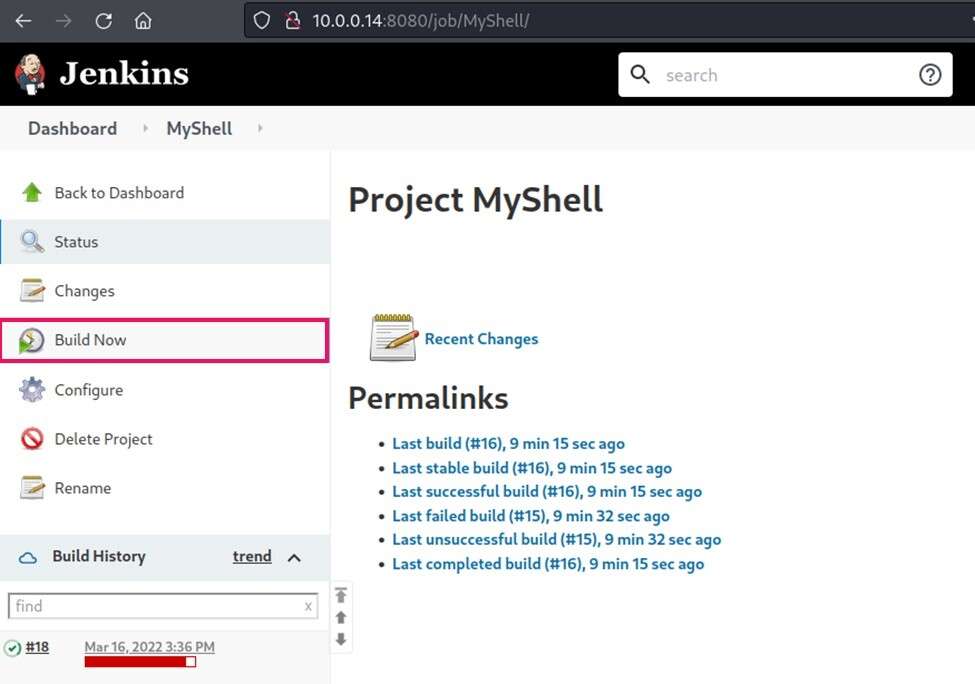975x684 pixels.
Task: Open the build trend link
Action: tap(252, 557)
